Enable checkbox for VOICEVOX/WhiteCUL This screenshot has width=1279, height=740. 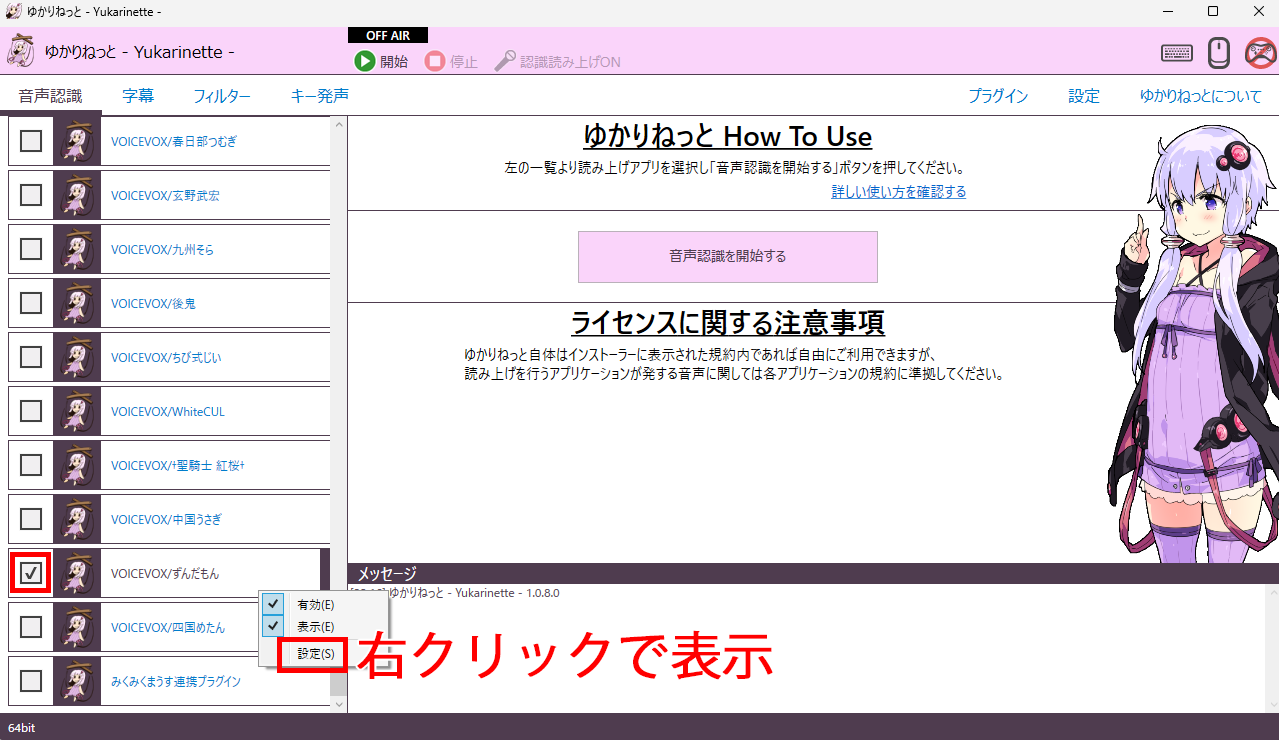click(x=31, y=411)
